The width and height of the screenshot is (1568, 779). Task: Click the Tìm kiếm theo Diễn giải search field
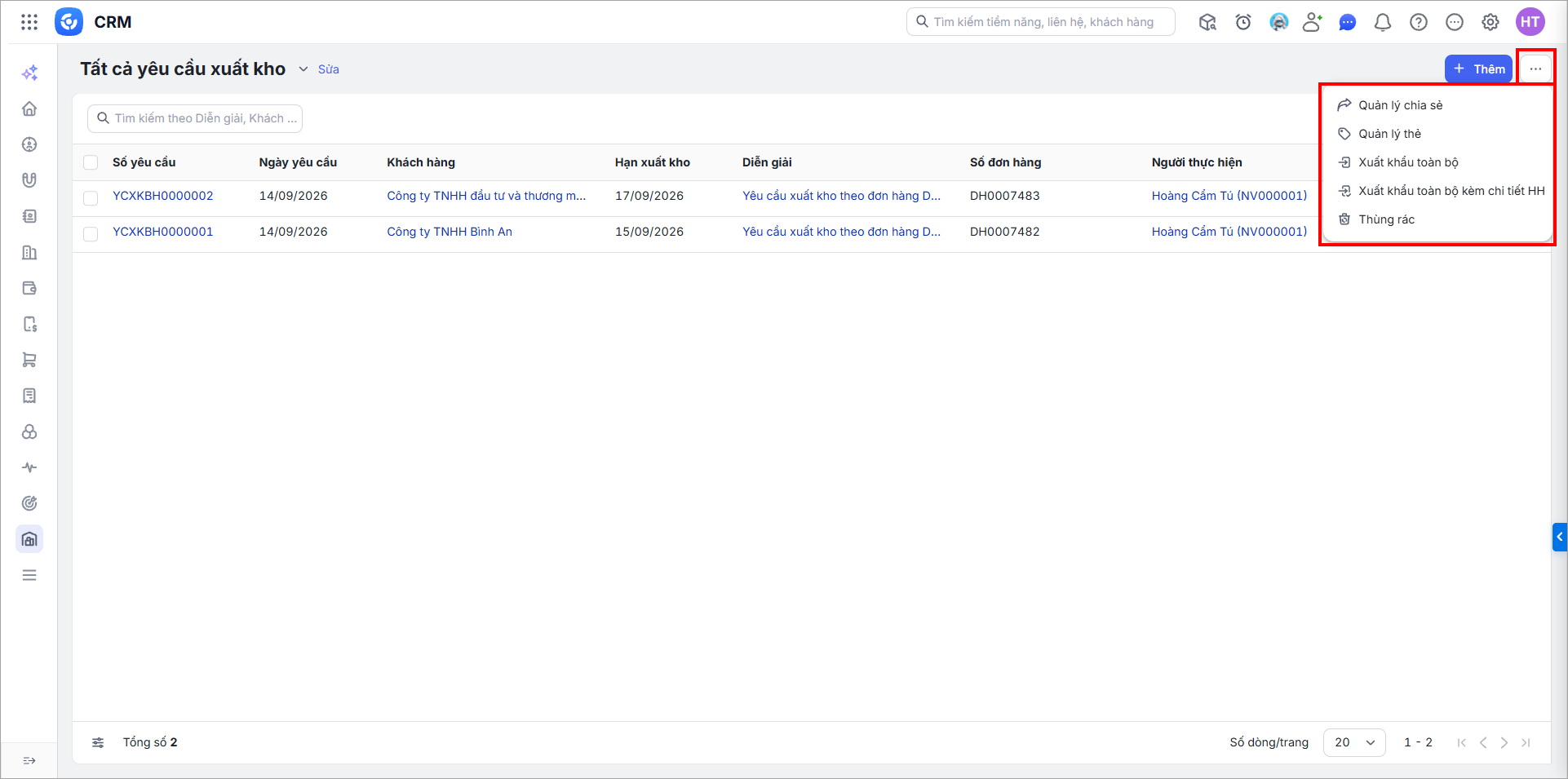(x=195, y=118)
